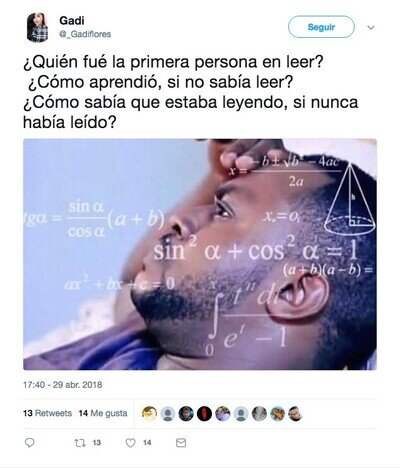Click Gadi's profile avatar picture
The width and height of the screenshot is (400, 468).
click(37, 28)
